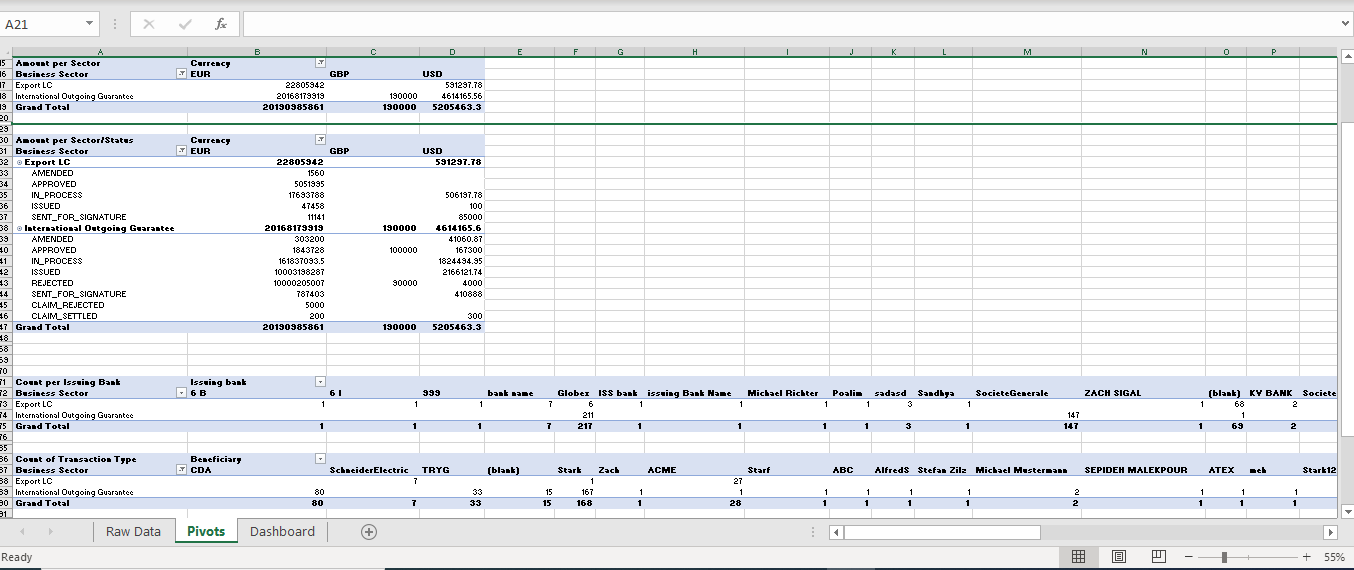
Task: Click the Insert Function fx icon
Action: [220, 23]
